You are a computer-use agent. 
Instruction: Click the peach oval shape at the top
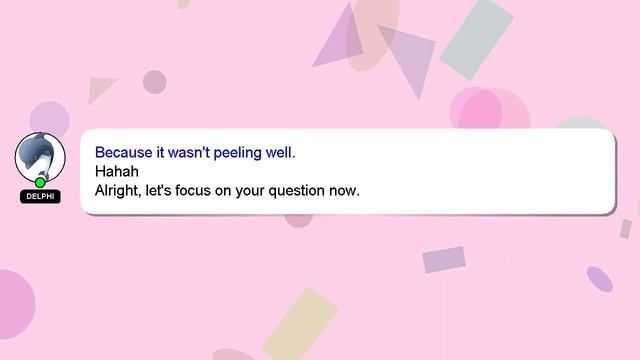coord(372,33)
